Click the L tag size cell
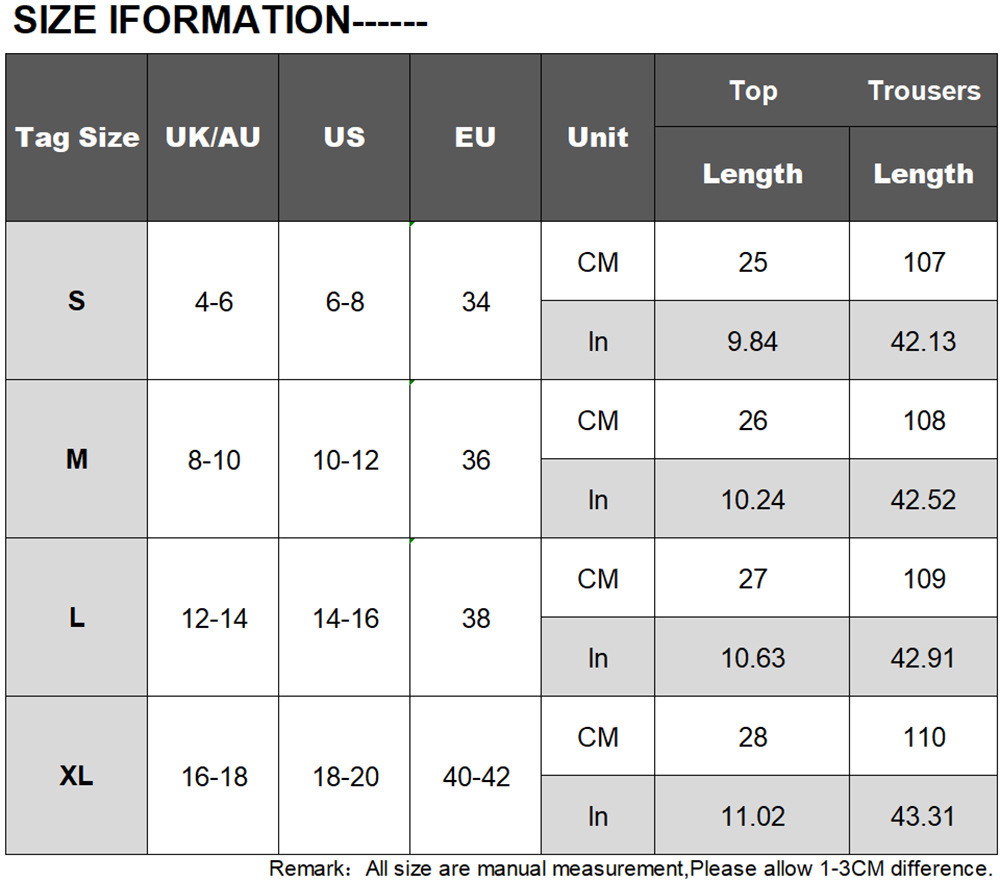The height and width of the screenshot is (881, 1000). 77,618
